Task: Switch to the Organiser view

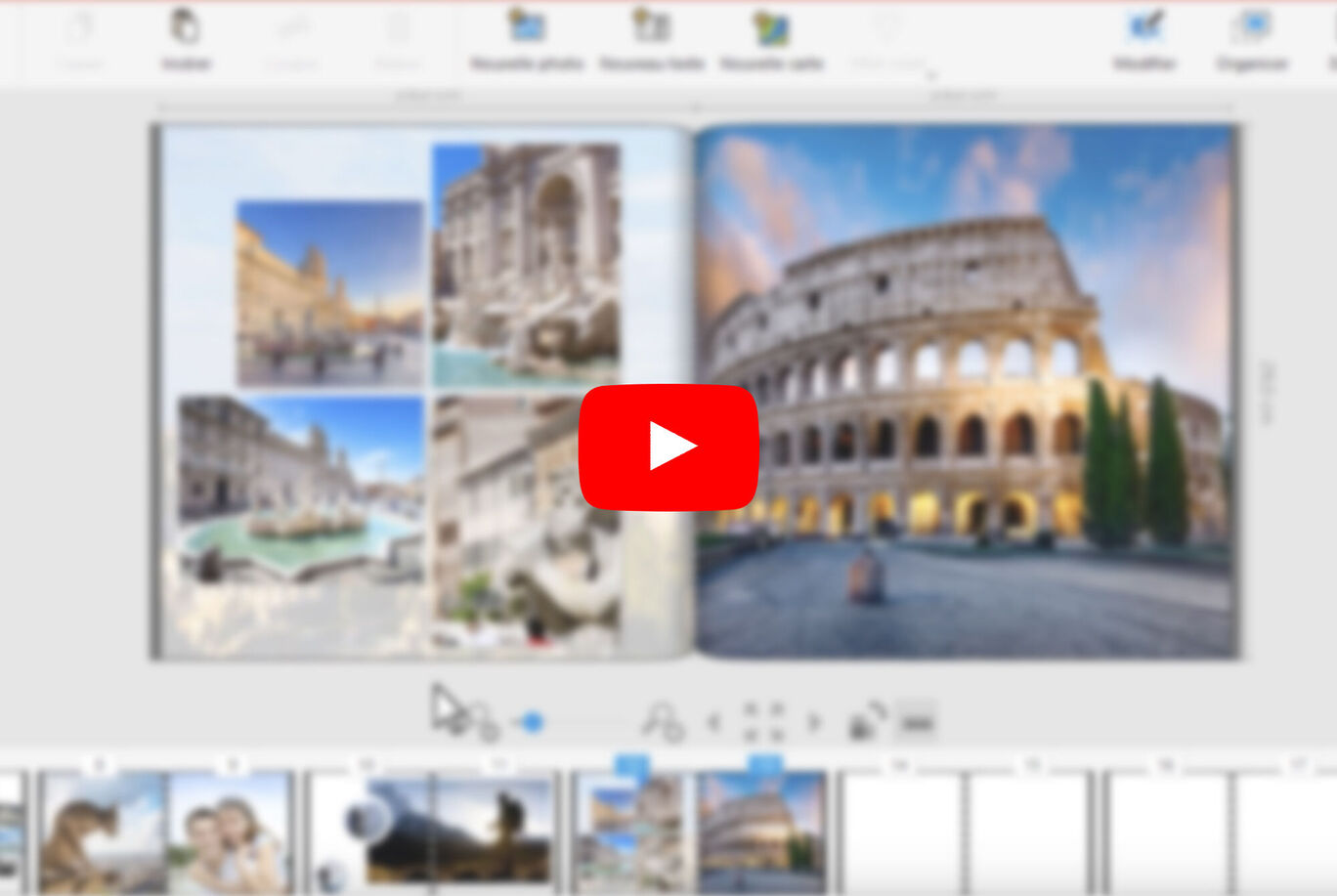Action: [x=1253, y=39]
